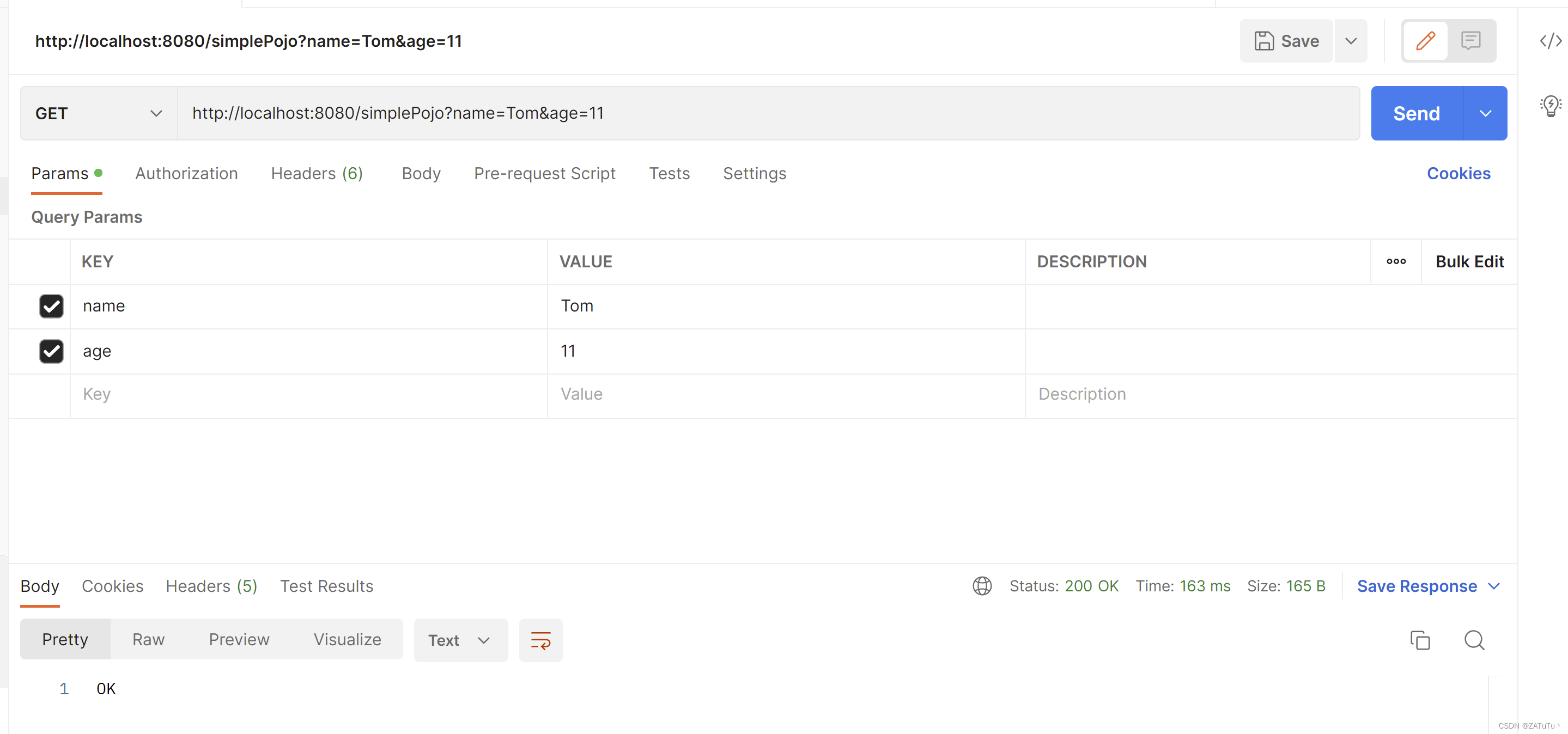Image resolution: width=1568 pixels, height=734 pixels.
Task: Send the request with Send button
Action: pyautogui.click(x=1417, y=113)
